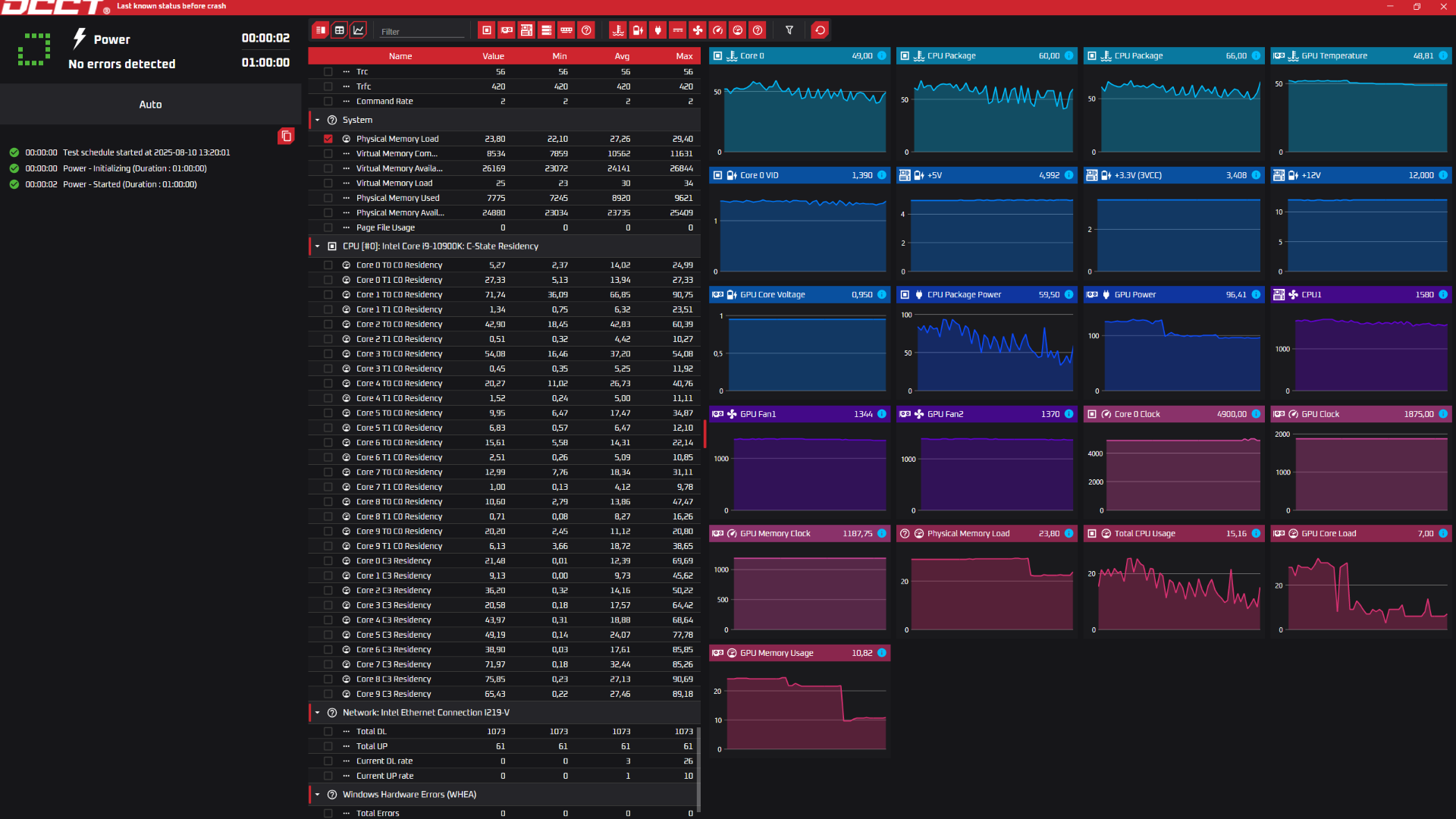Collapse the Windows Hardware Errors section
This screenshot has height=819, width=1456.
coord(318,795)
